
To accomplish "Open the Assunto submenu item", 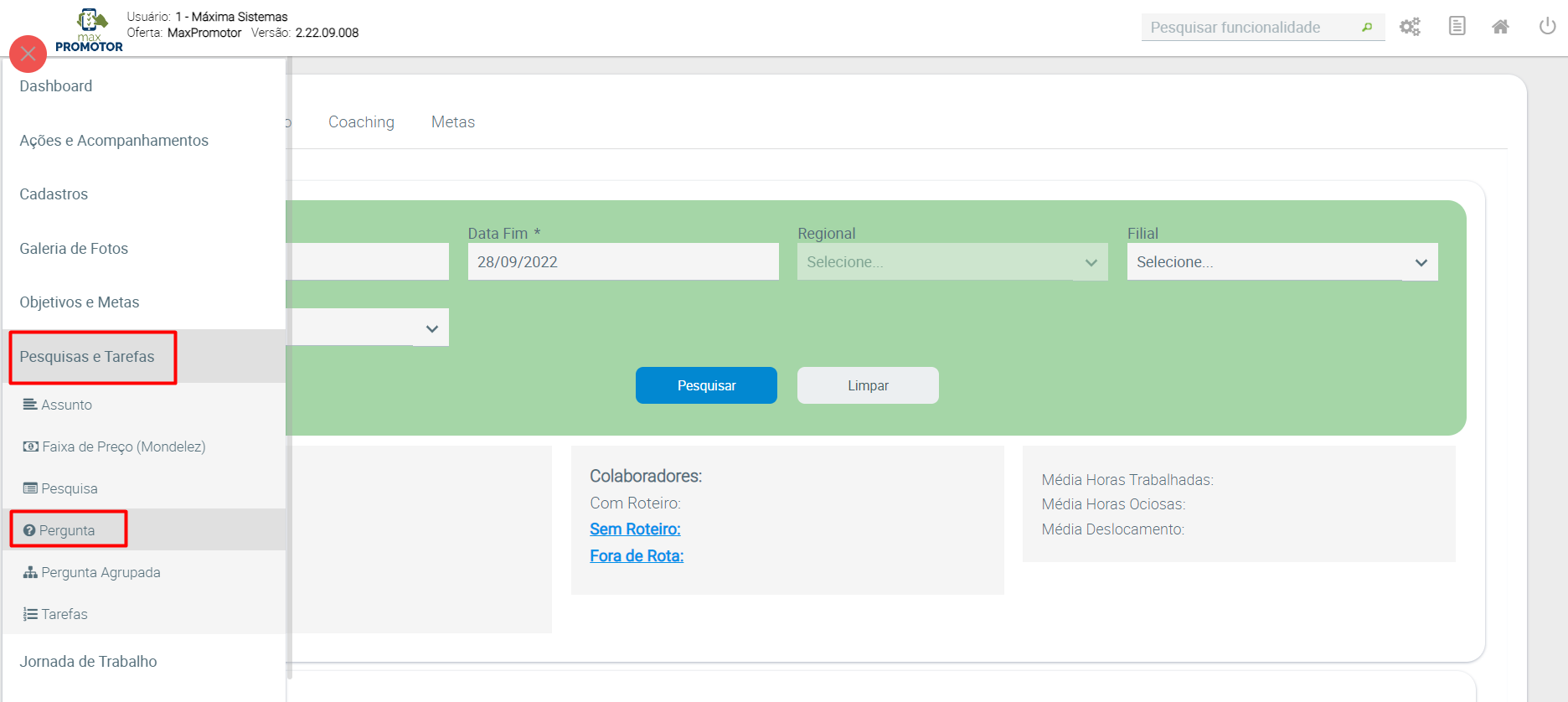I will click(66, 405).
